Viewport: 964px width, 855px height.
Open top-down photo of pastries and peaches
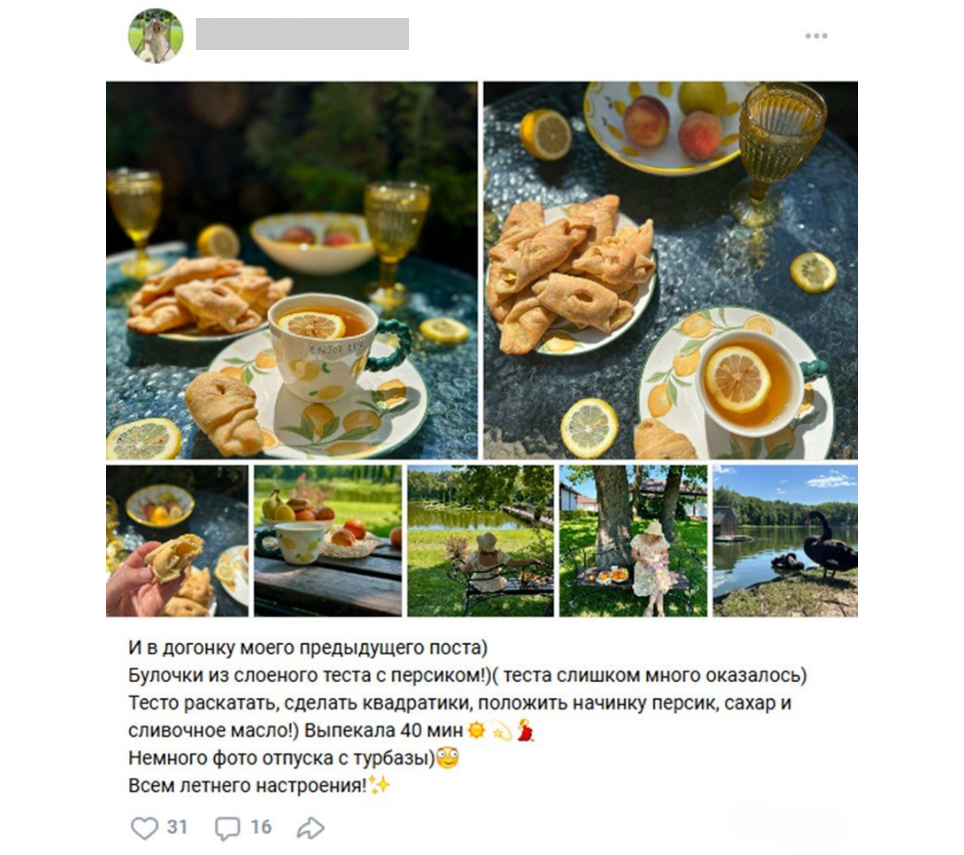pos(671,270)
